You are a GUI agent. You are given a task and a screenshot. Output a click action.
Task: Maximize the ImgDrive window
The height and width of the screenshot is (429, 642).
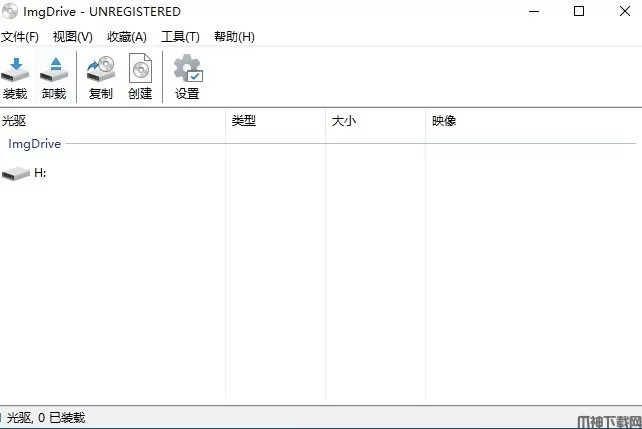point(579,11)
